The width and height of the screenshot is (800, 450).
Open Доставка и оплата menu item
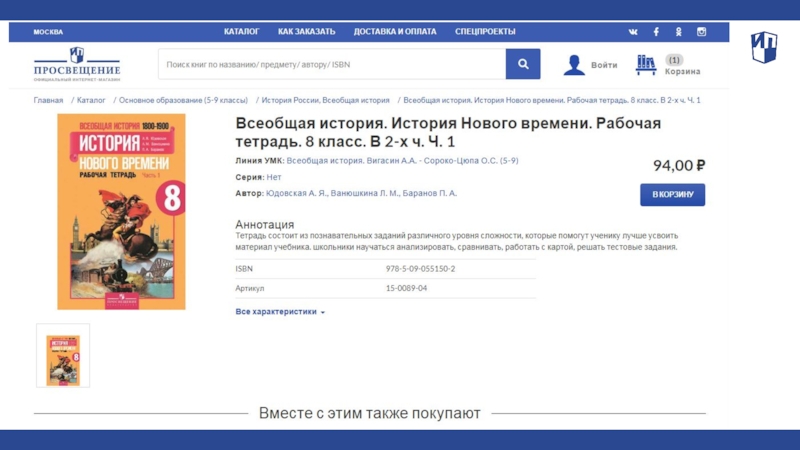pyautogui.click(x=395, y=32)
